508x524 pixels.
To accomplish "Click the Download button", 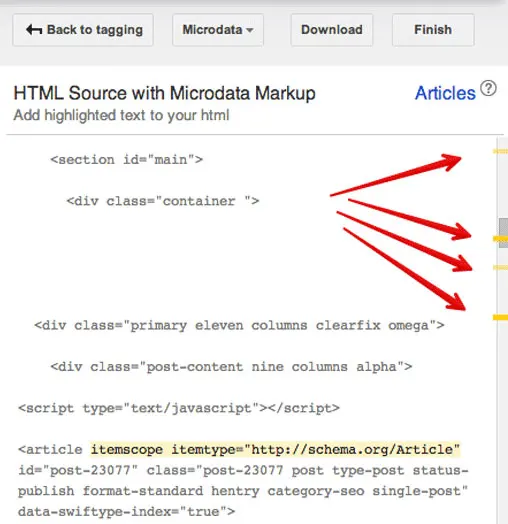I will 332,30.
